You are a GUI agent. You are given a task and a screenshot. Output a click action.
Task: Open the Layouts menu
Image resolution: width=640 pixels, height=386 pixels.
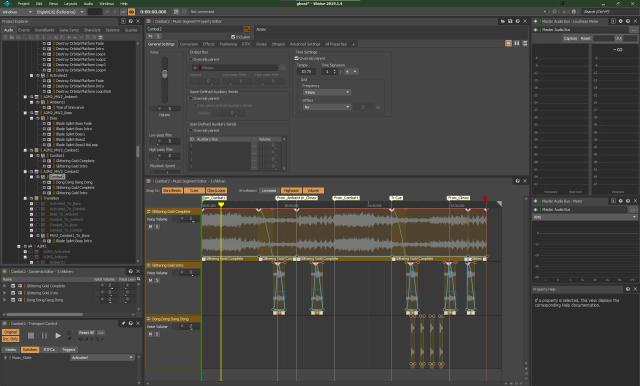tap(71, 4)
